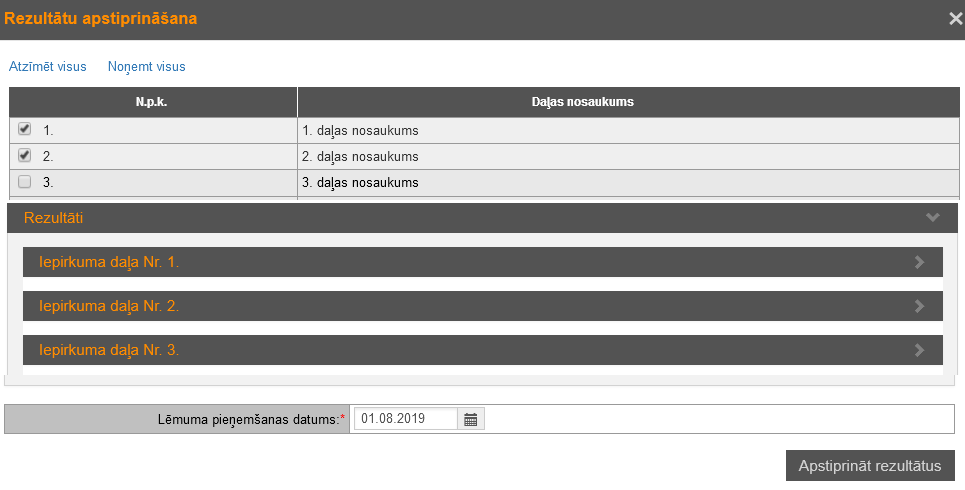Select the N.p.k. column header

coord(152,102)
